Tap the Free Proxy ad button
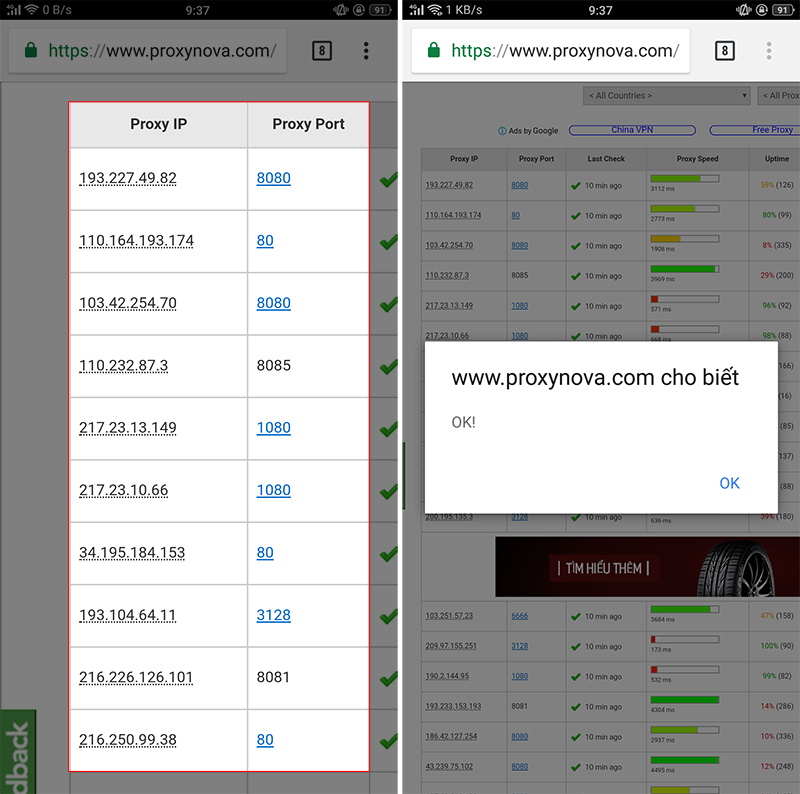Screen dimensions: 800x794 click(755, 130)
